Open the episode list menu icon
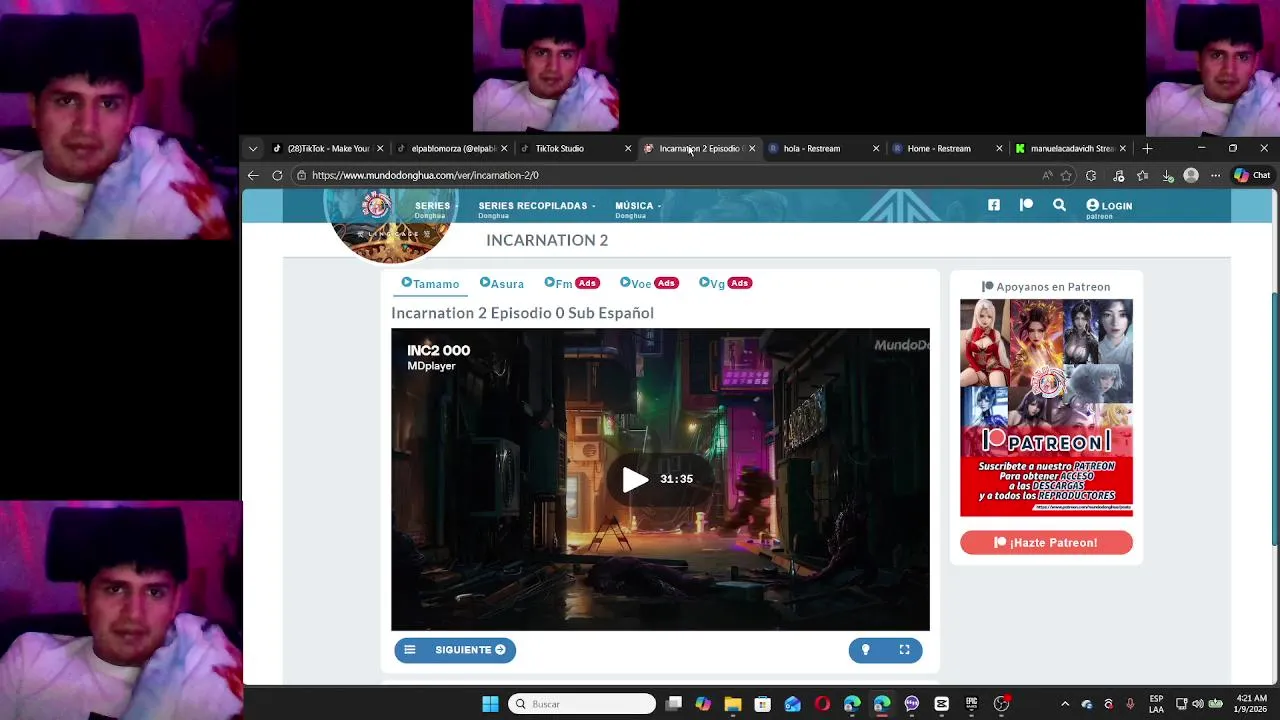 pyautogui.click(x=409, y=650)
